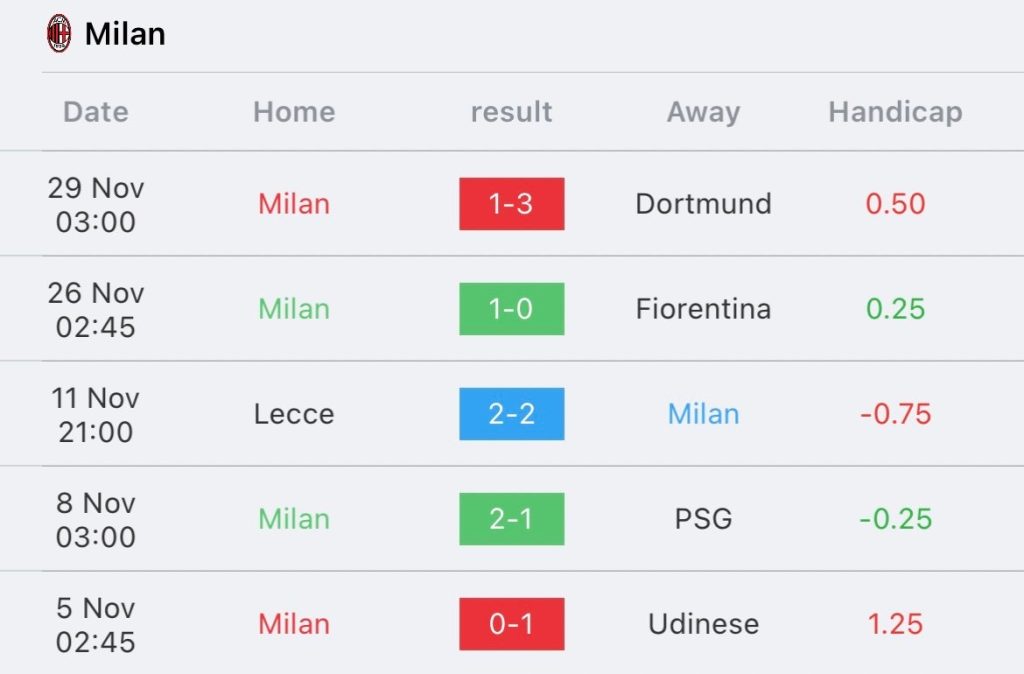Select the Home column header
Viewport: 1024px width, 674px height.
tap(294, 112)
